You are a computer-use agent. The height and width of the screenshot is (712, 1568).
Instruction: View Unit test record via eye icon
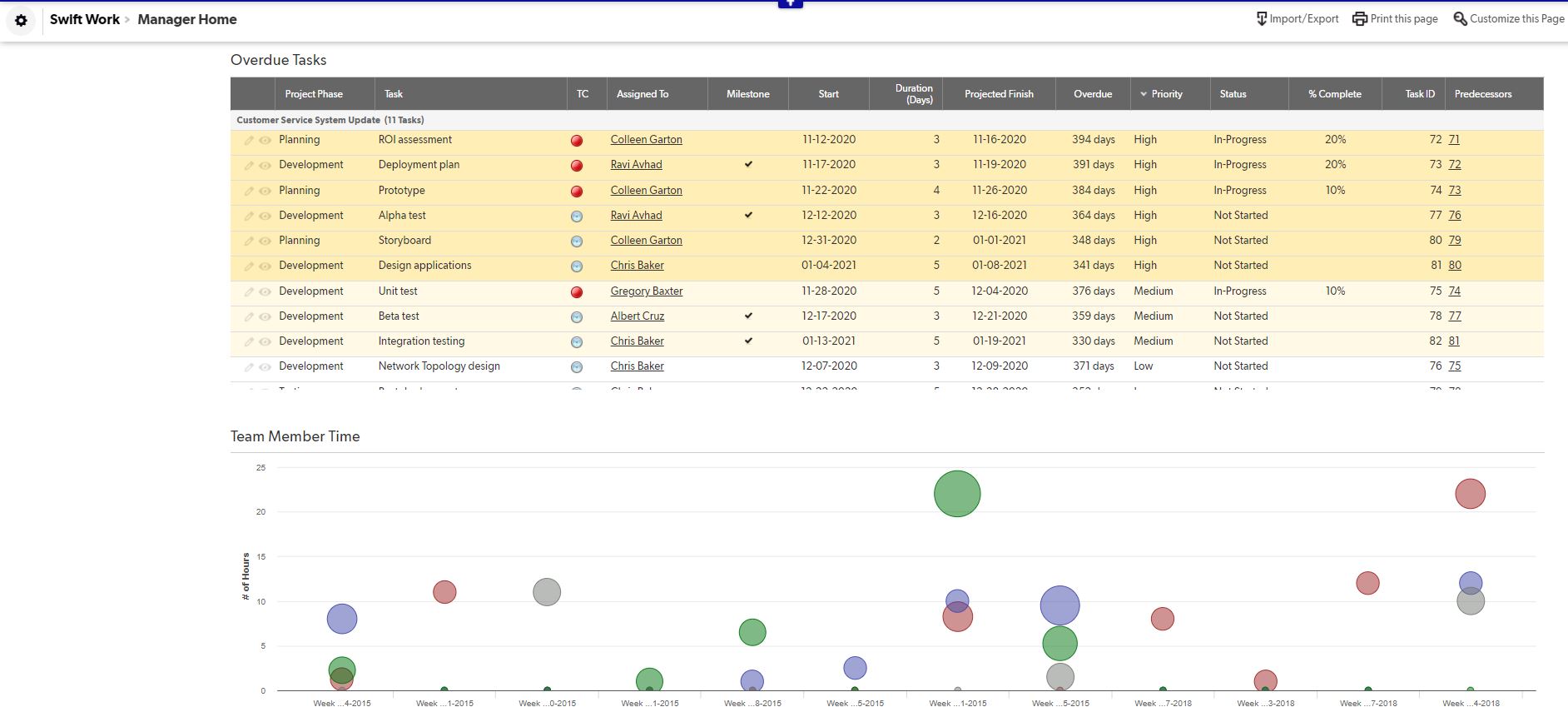coord(265,292)
